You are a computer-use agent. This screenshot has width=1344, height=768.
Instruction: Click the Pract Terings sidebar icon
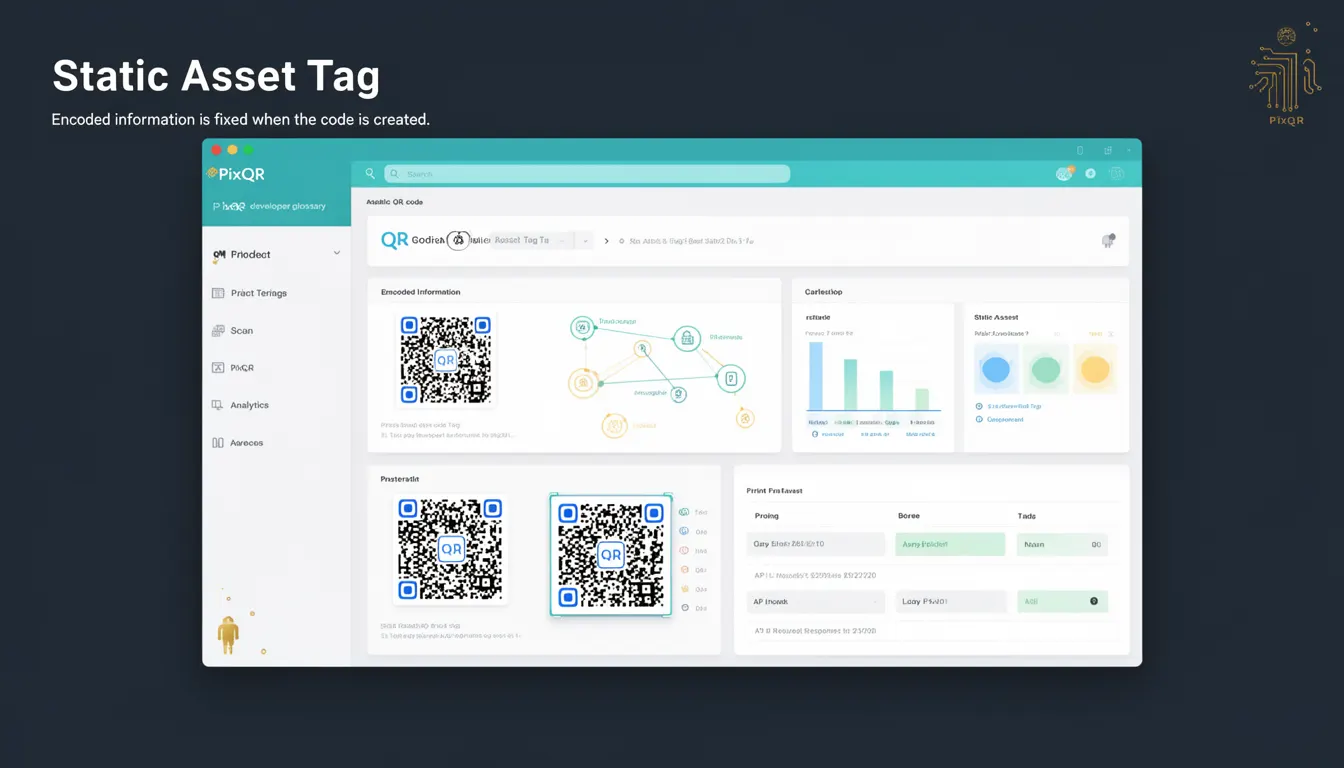click(218, 293)
